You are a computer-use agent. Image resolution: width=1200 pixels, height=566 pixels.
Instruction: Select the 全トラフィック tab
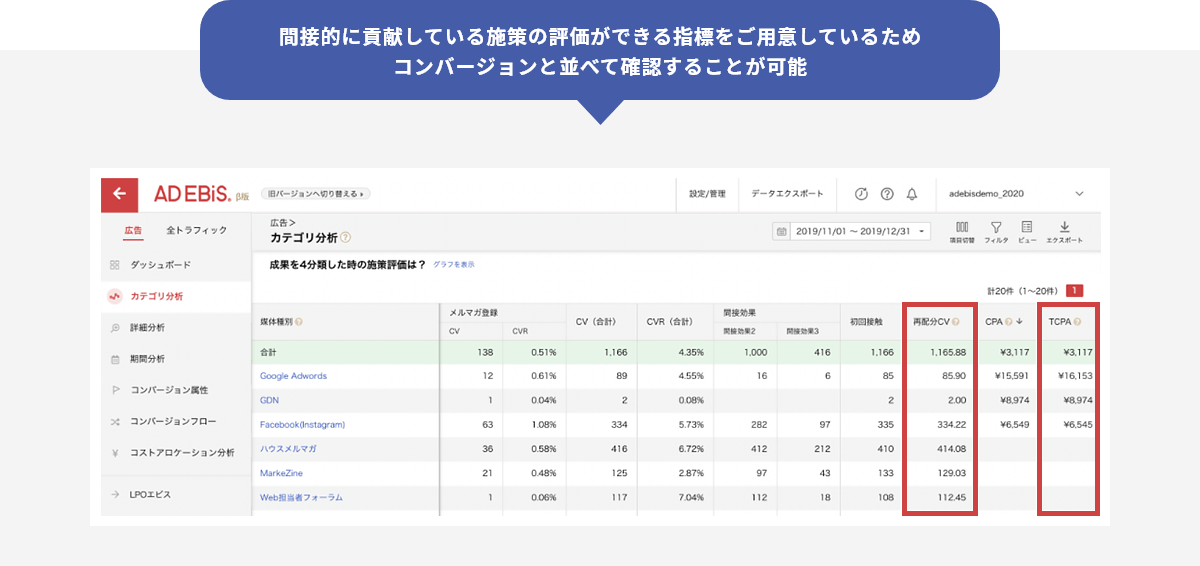point(196,231)
